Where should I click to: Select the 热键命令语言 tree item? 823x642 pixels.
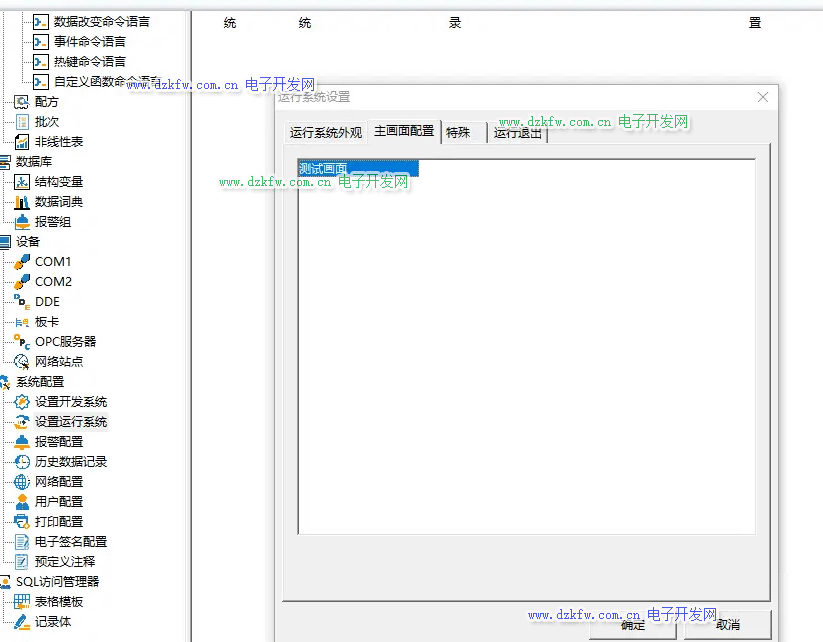(x=90, y=62)
